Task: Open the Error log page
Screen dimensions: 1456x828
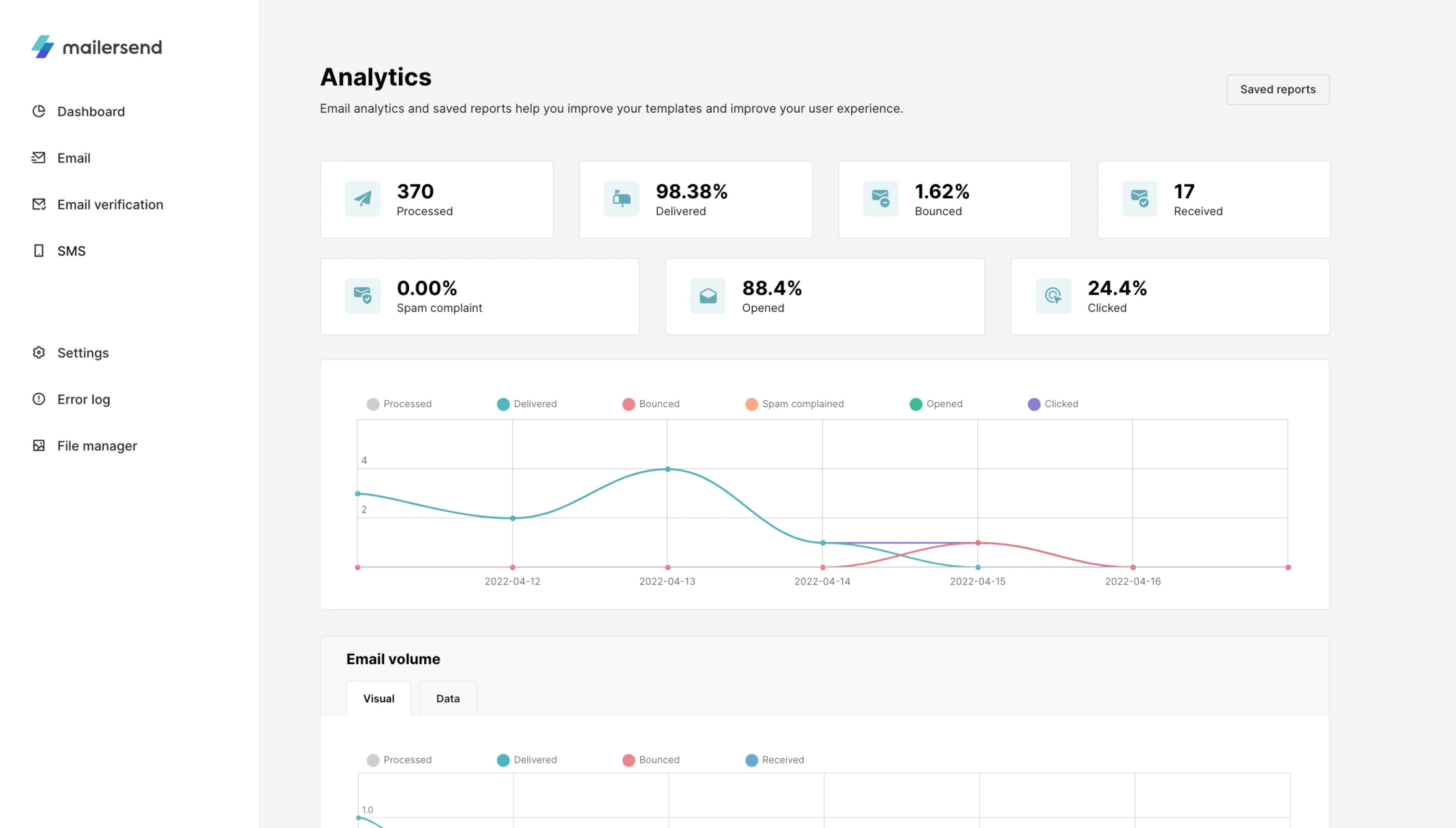Action: 71,399
